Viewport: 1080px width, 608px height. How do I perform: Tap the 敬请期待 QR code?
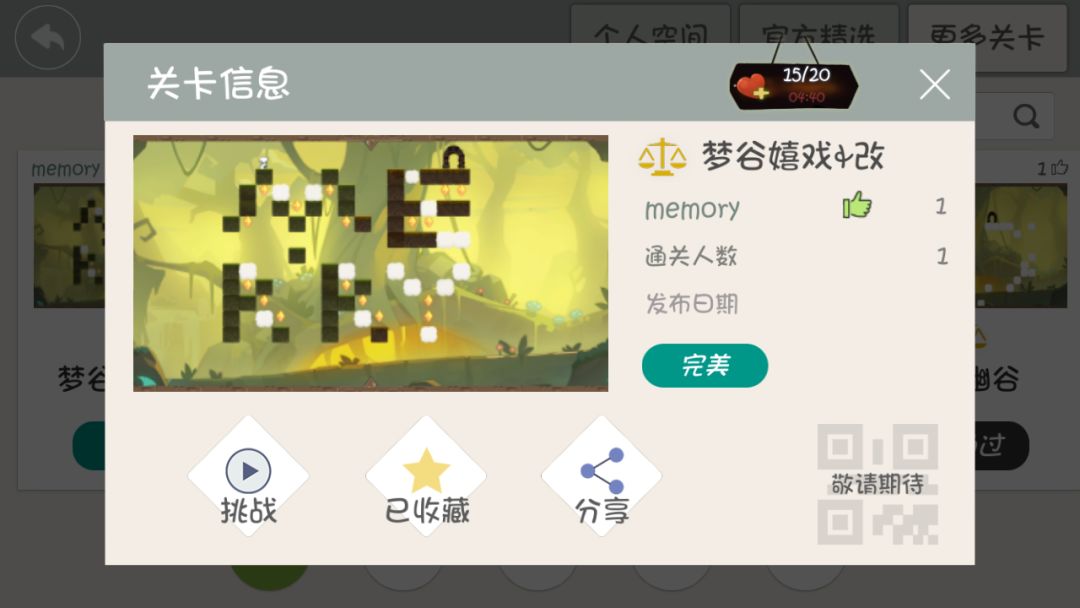pyautogui.click(x=878, y=484)
